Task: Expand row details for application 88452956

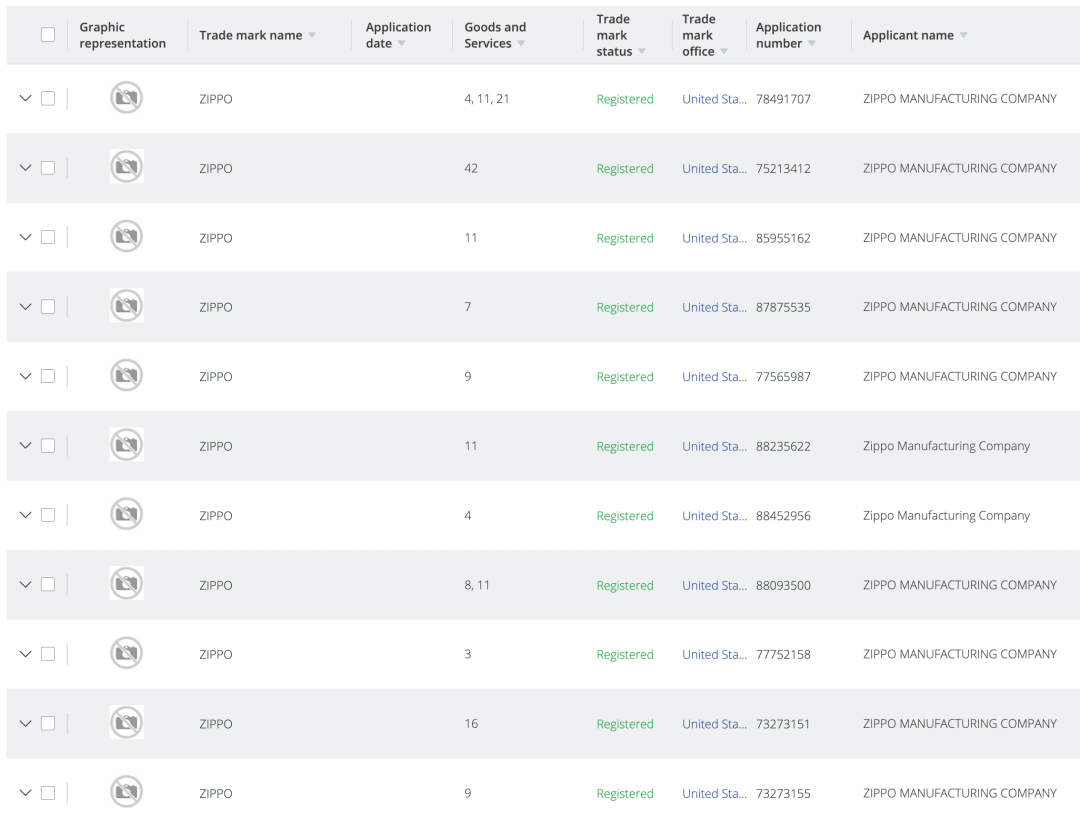Action: pyautogui.click(x=25, y=515)
